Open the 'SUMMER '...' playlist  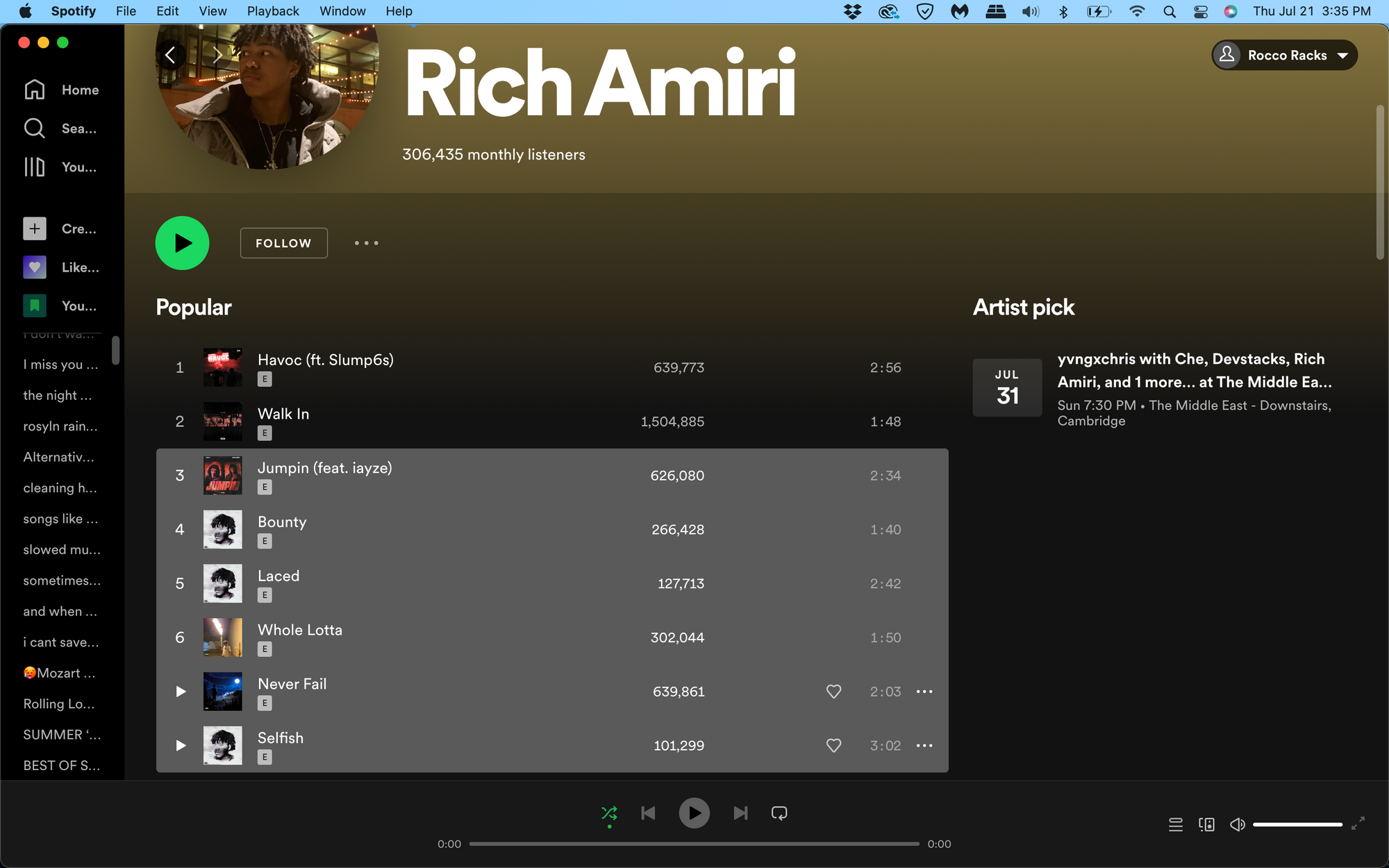click(x=62, y=735)
